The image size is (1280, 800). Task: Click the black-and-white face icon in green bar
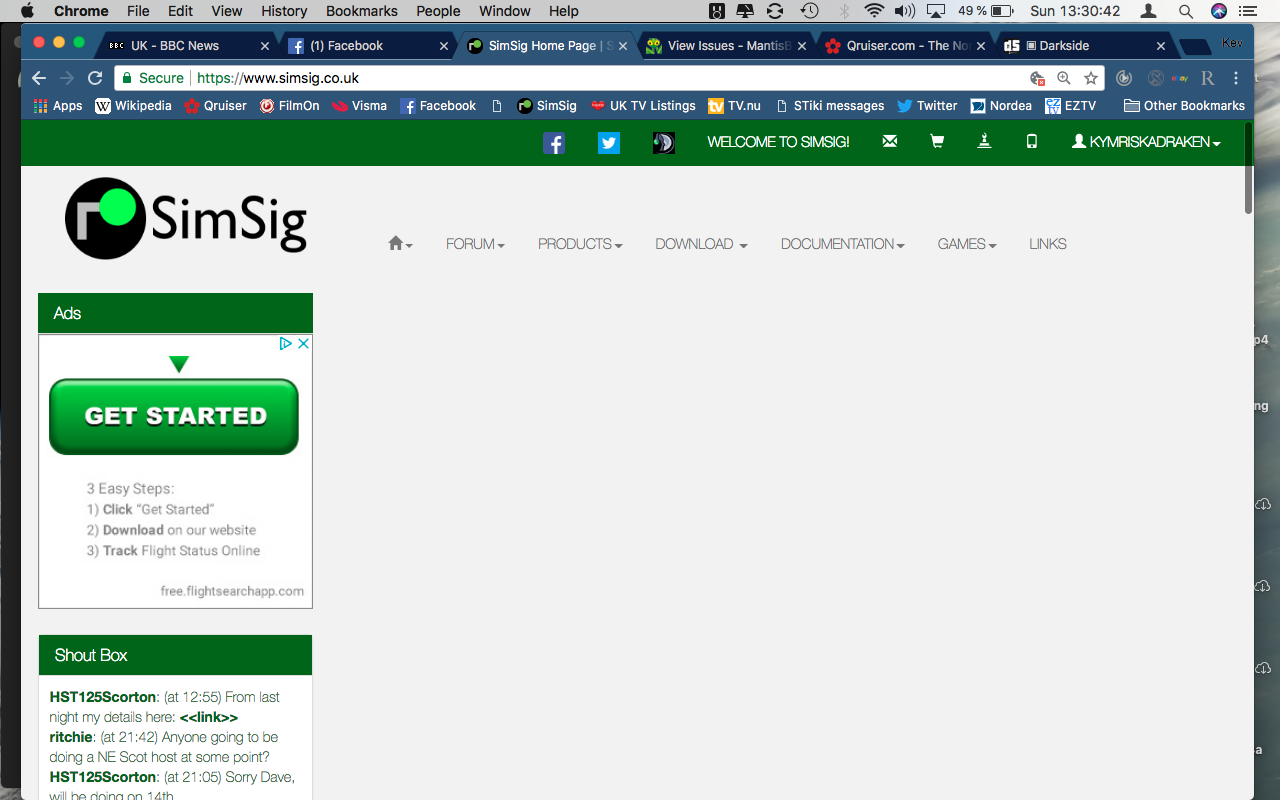(x=664, y=143)
